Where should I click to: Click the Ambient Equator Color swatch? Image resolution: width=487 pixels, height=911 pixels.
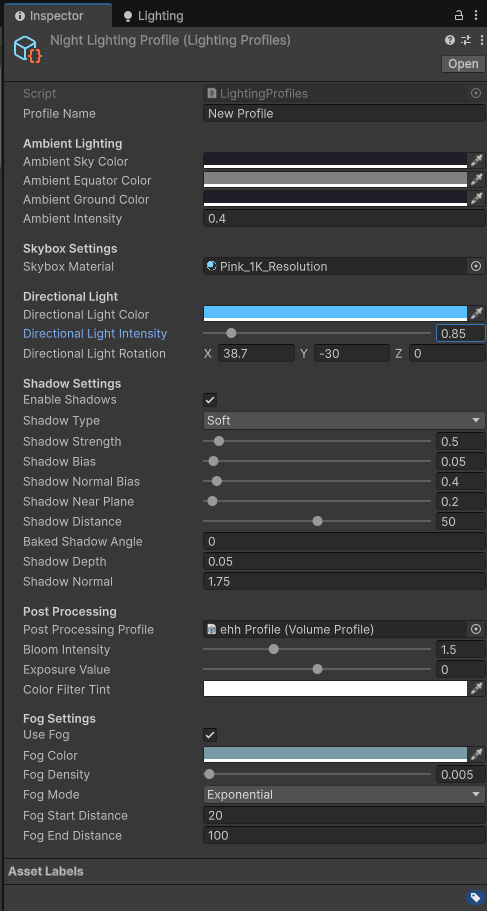[x=335, y=180]
